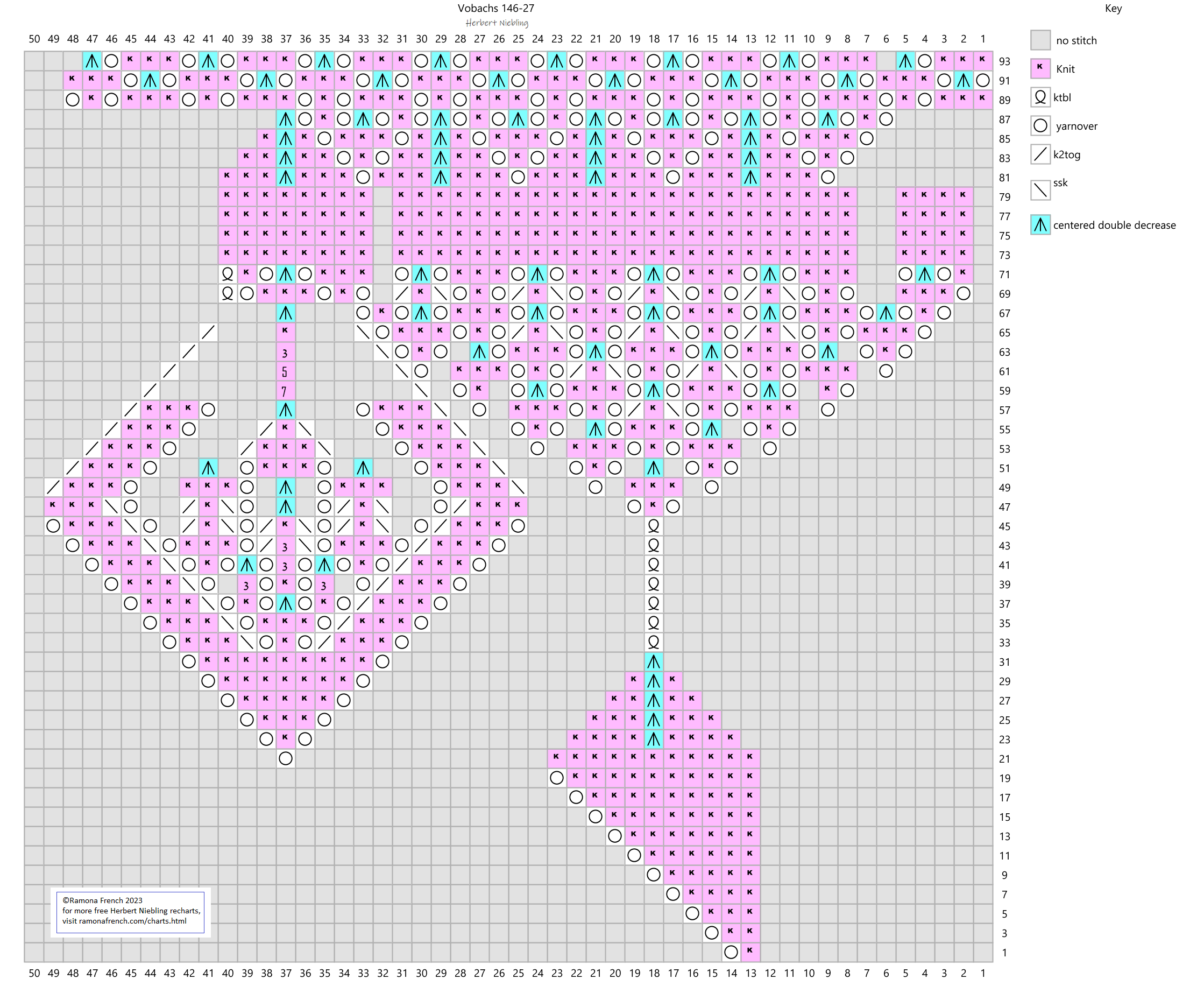The height and width of the screenshot is (986, 1204).
Task: Click the Vobachs 146-27 chart title
Action: (x=495, y=8)
